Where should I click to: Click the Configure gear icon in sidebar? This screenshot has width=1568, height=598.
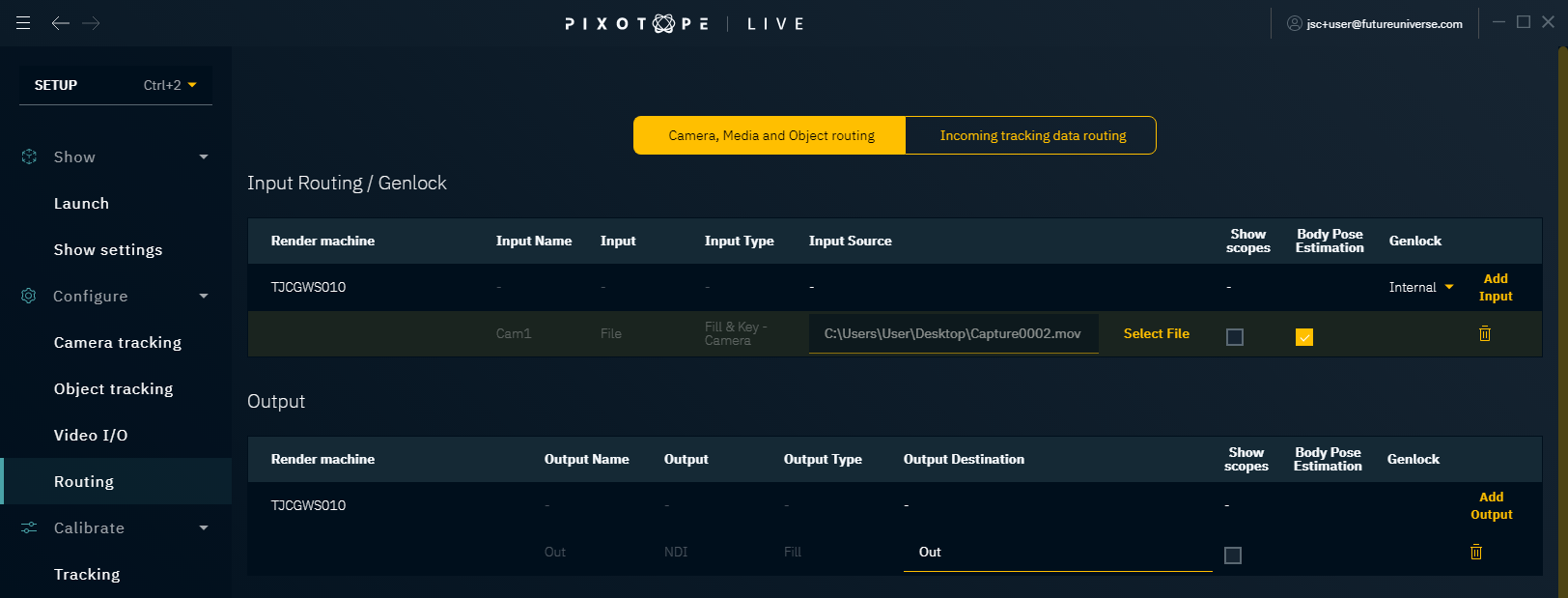[x=29, y=296]
